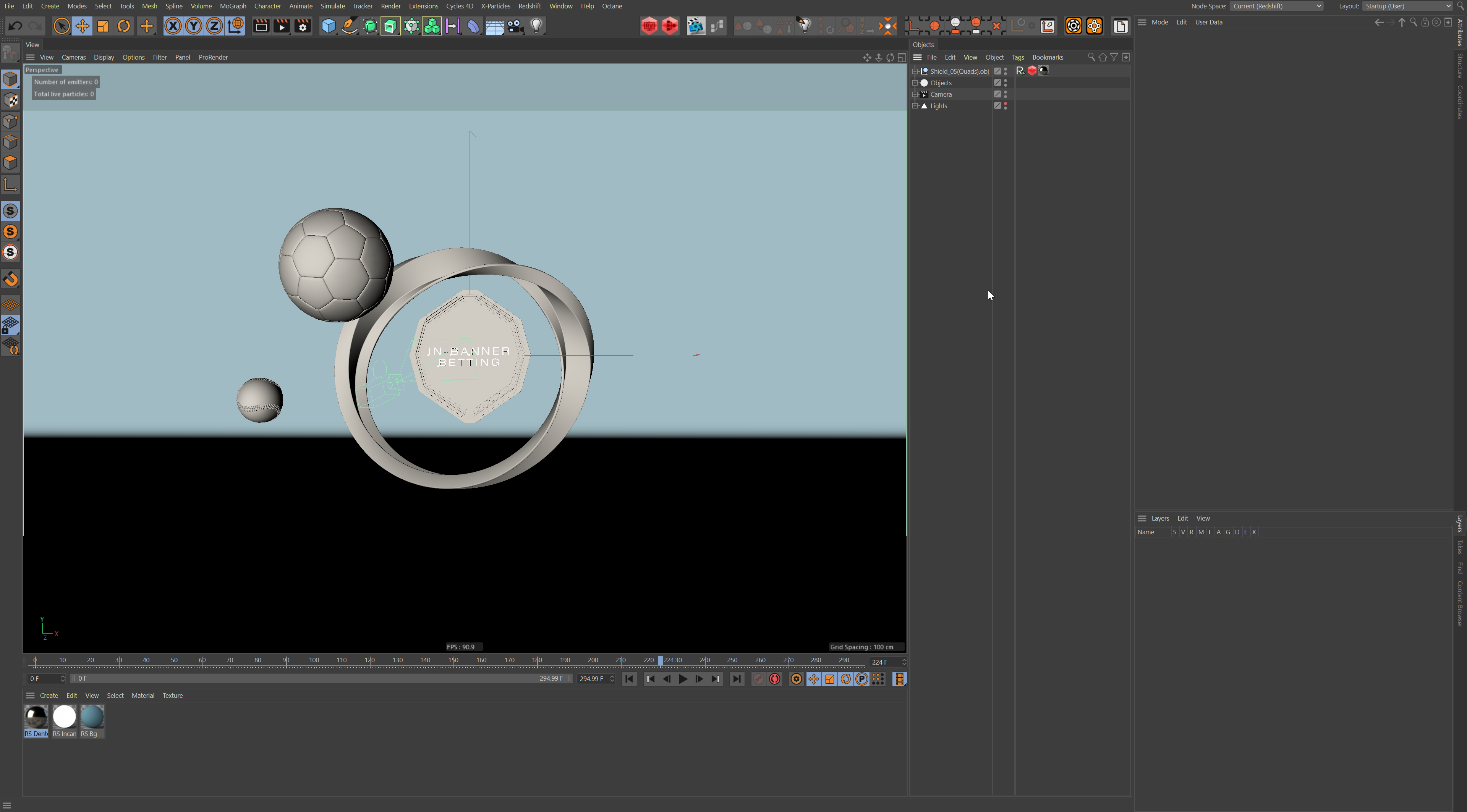Add a Cube primitive object
Image resolution: width=1467 pixels, height=812 pixels.
(x=329, y=26)
